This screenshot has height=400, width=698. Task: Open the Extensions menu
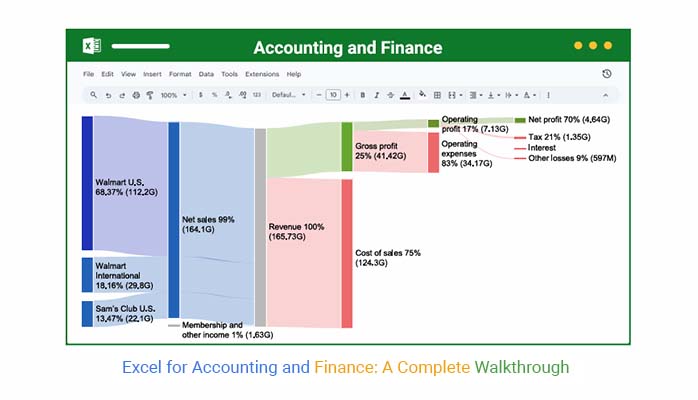pos(262,74)
